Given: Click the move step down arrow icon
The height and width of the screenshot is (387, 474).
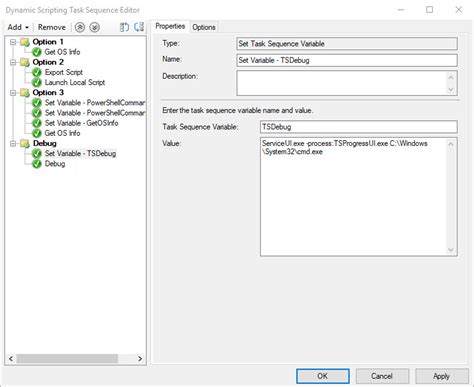Looking at the screenshot, I should (95, 27).
